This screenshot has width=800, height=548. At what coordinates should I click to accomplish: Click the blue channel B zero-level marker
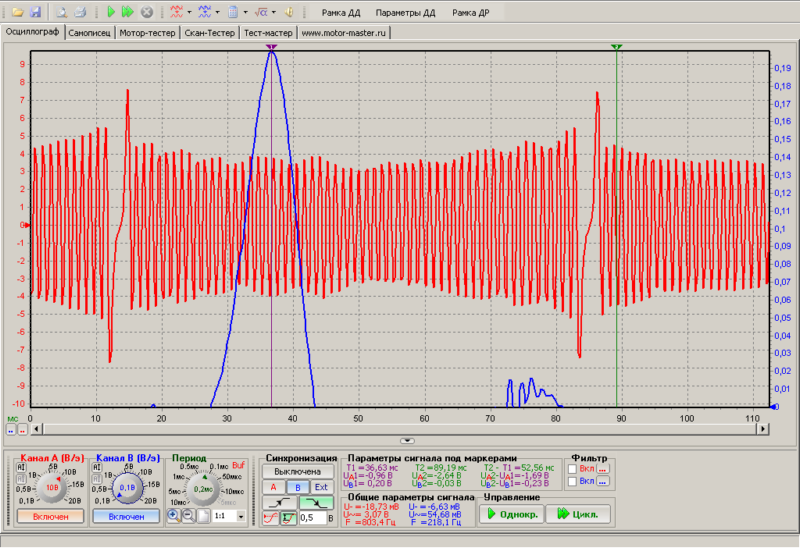[x=773, y=407]
